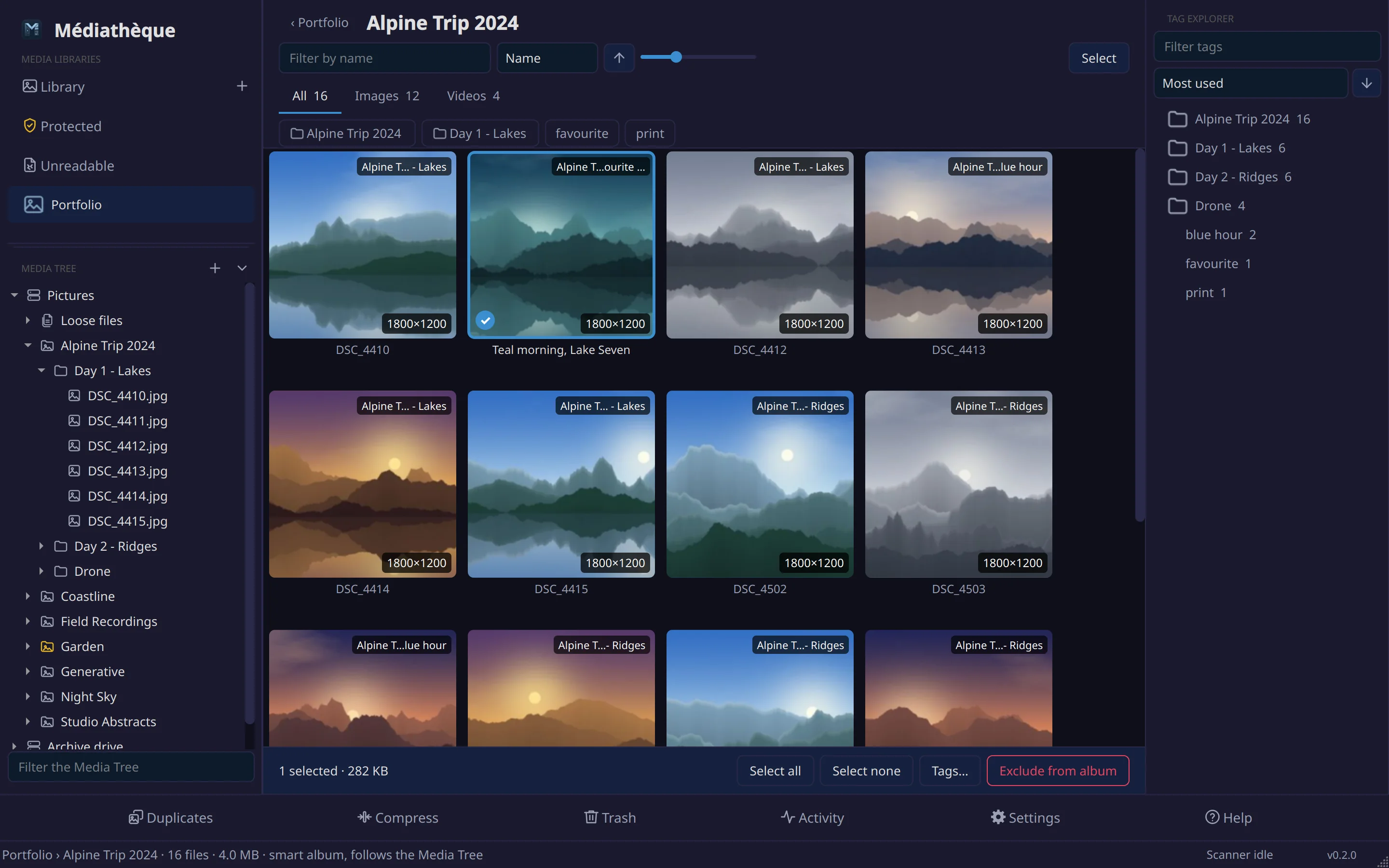The width and height of the screenshot is (1389, 868).
Task: Toggle the Day 1 - Lakes filter chip
Action: click(x=480, y=133)
